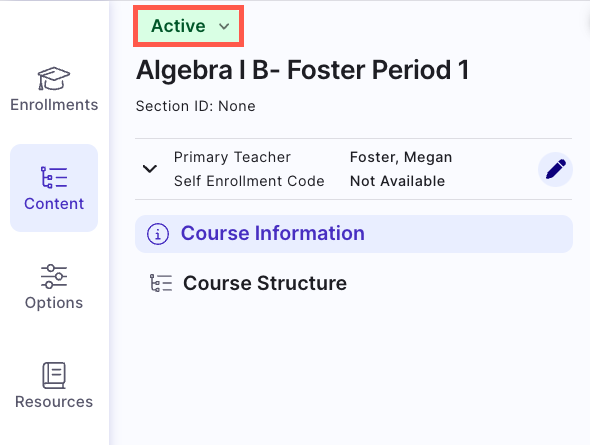Image resolution: width=590 pixels, height=445 pixels.
Task: Click the Content sidebar label
Action: tap(54, 204)
